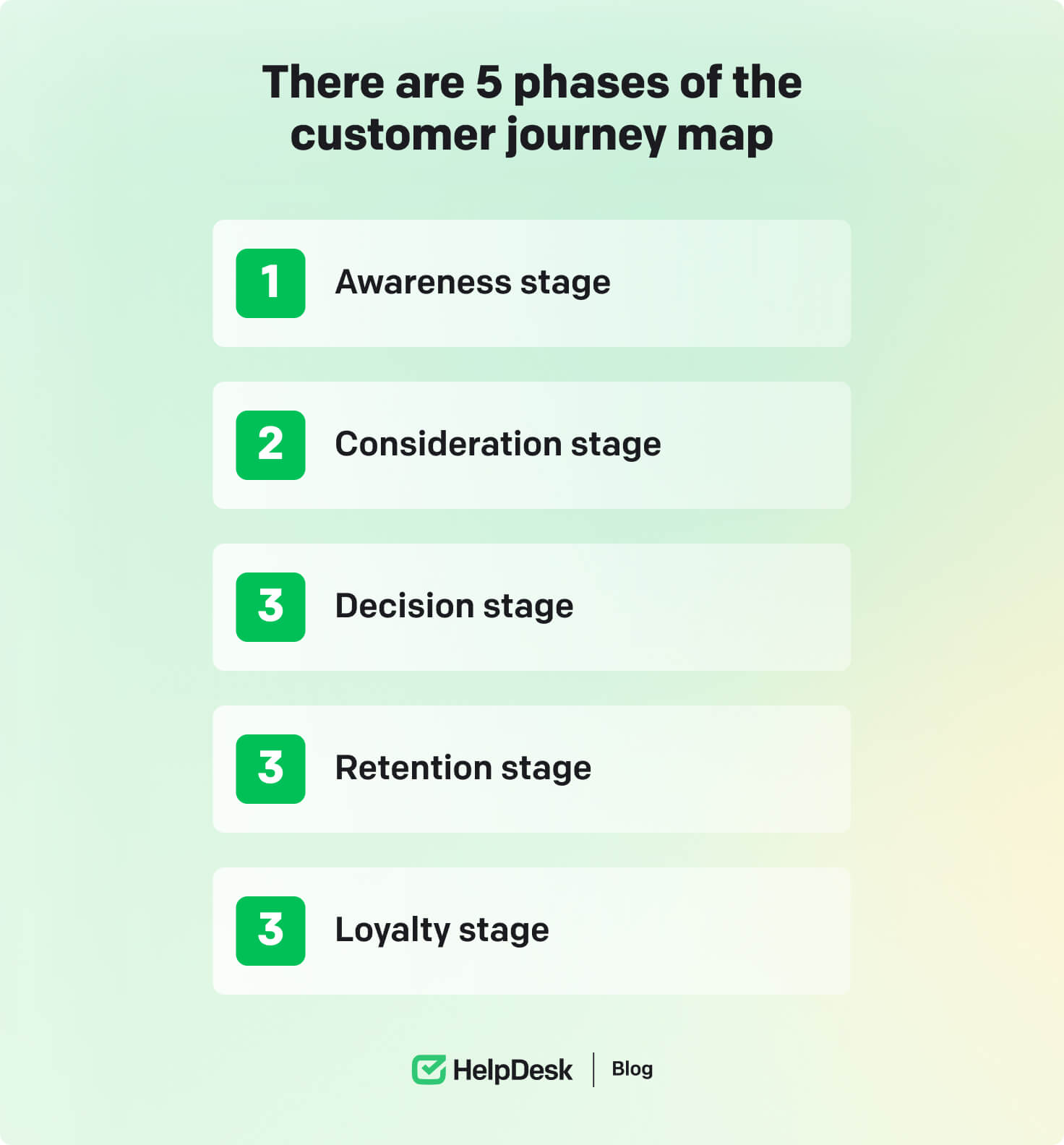
Task: Open the Blog link in footer
Action: pyautogui.click(x=632, y=1069)
